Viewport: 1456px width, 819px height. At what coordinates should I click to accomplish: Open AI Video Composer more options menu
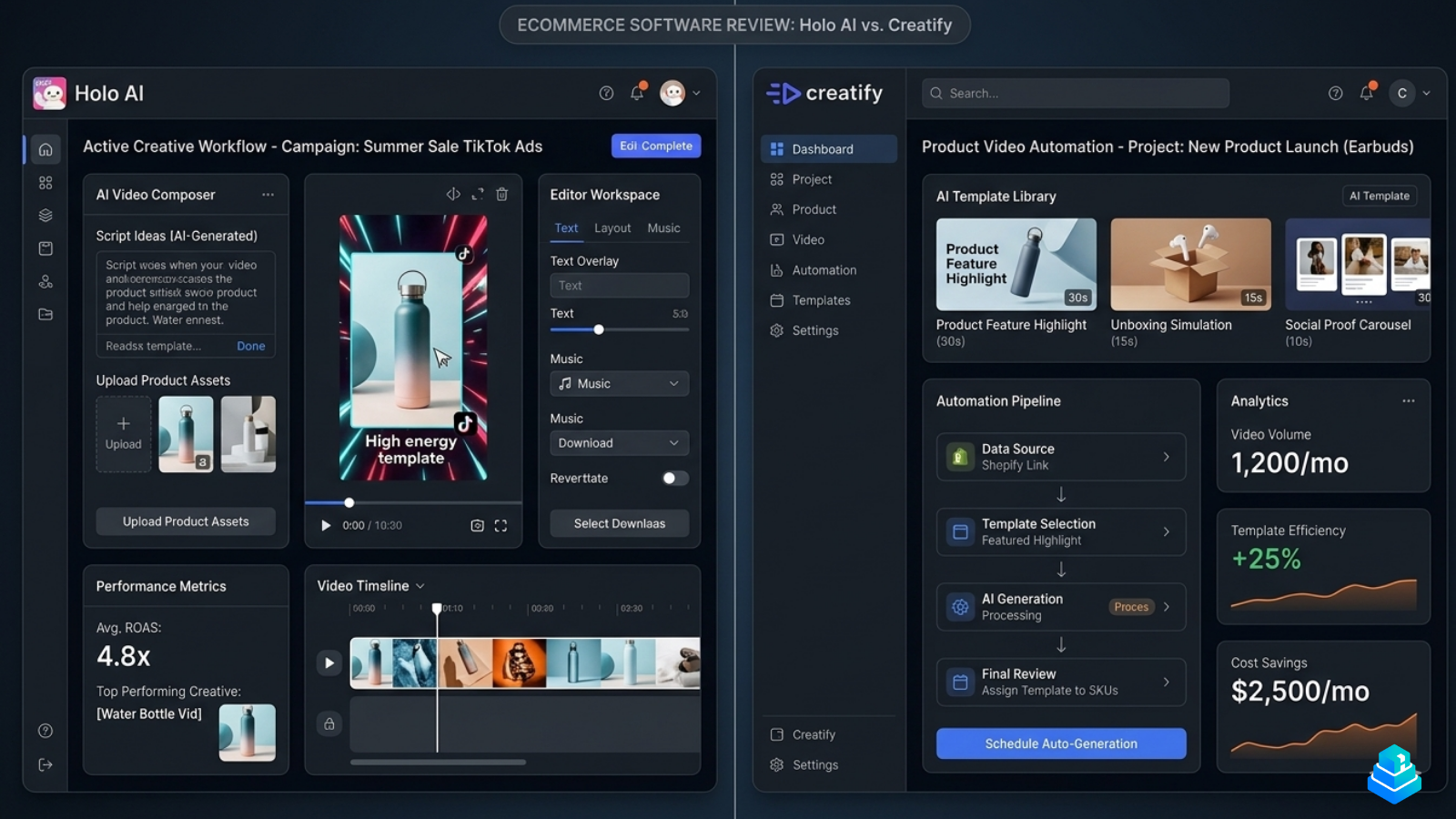[268, 195]
